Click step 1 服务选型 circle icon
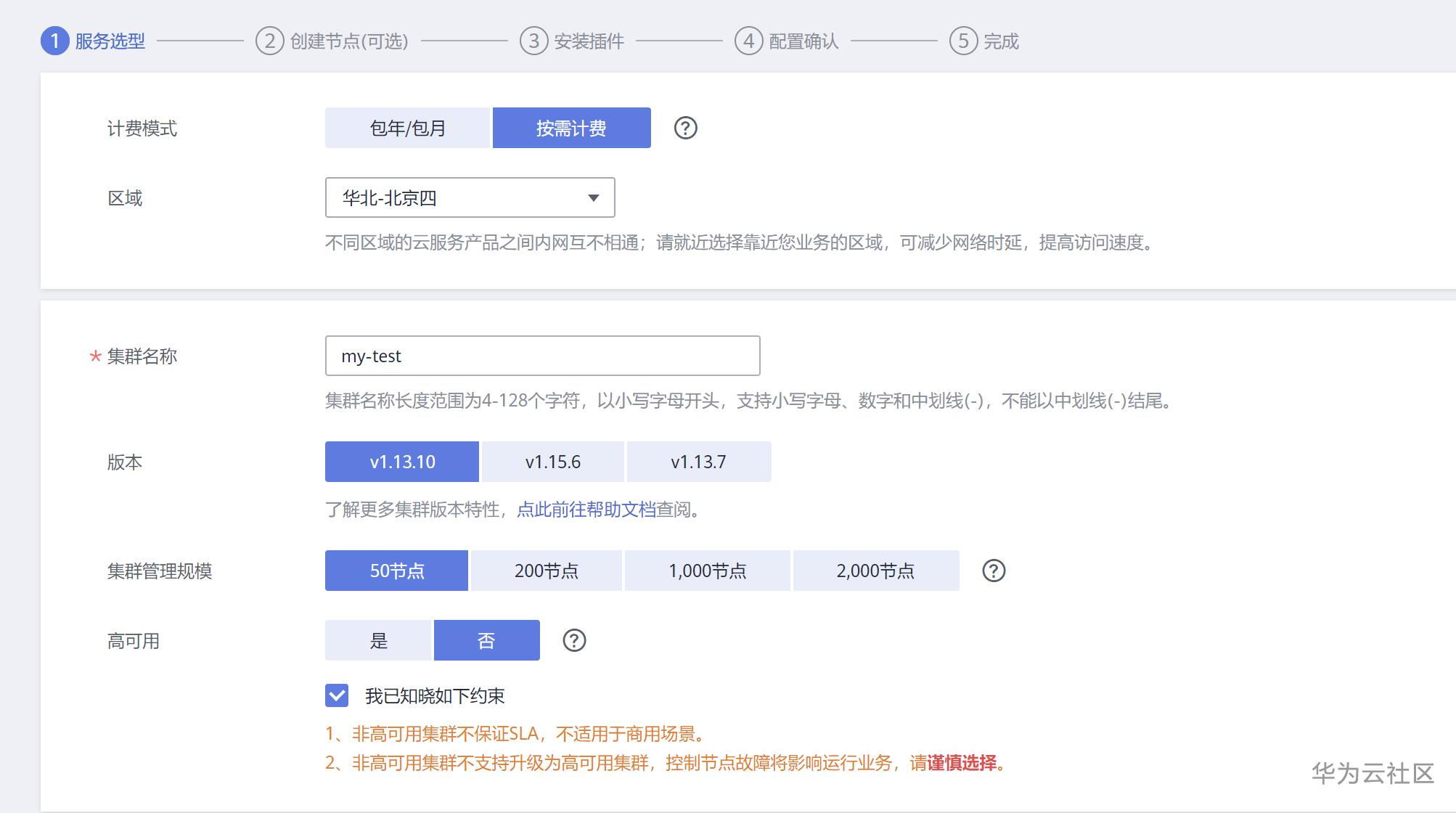Screen dimensions: 1456x813 coord(54,41)
